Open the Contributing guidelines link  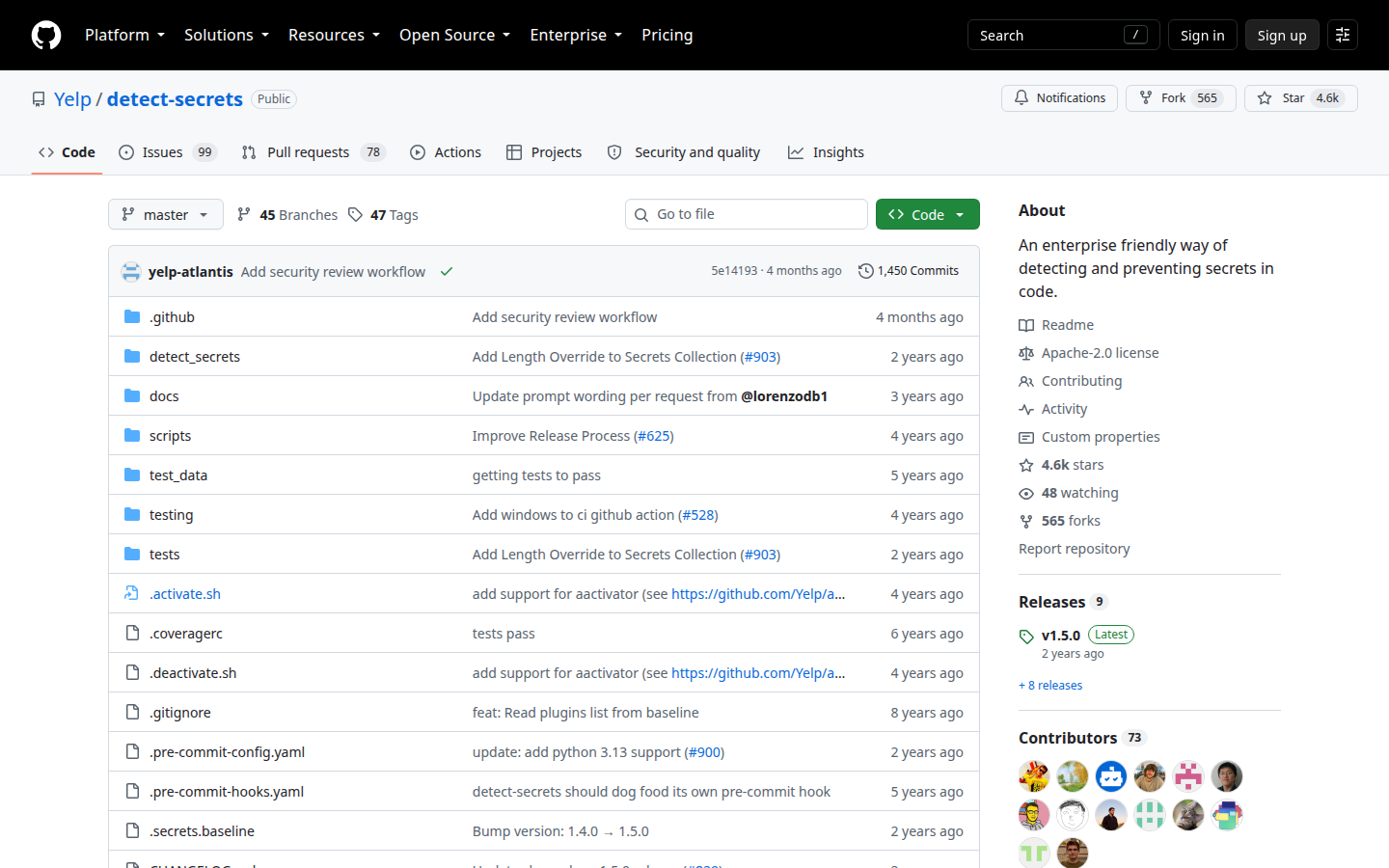1071,381
